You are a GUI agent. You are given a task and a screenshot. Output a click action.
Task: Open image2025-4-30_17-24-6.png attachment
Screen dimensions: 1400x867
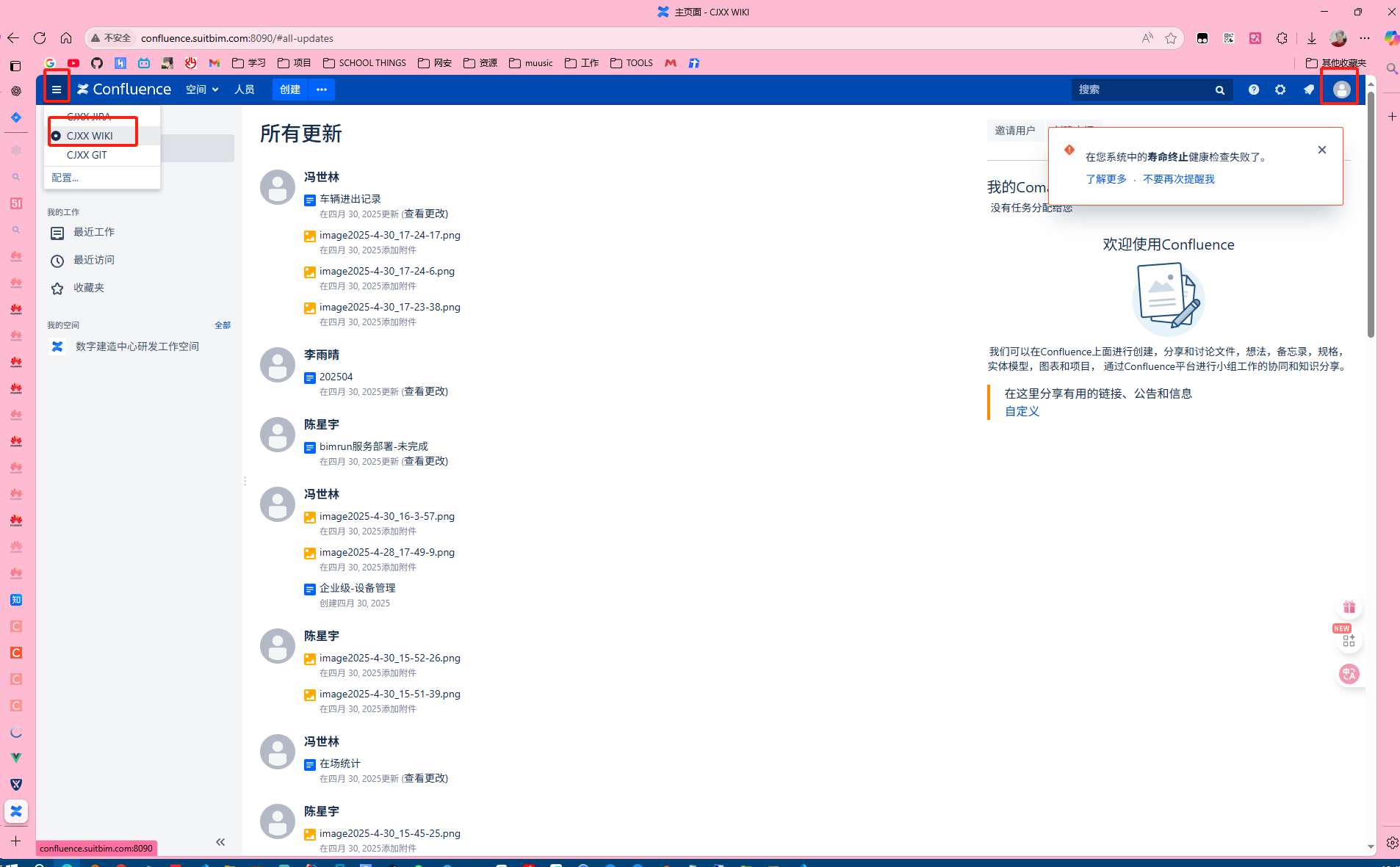tap(386, 271)
